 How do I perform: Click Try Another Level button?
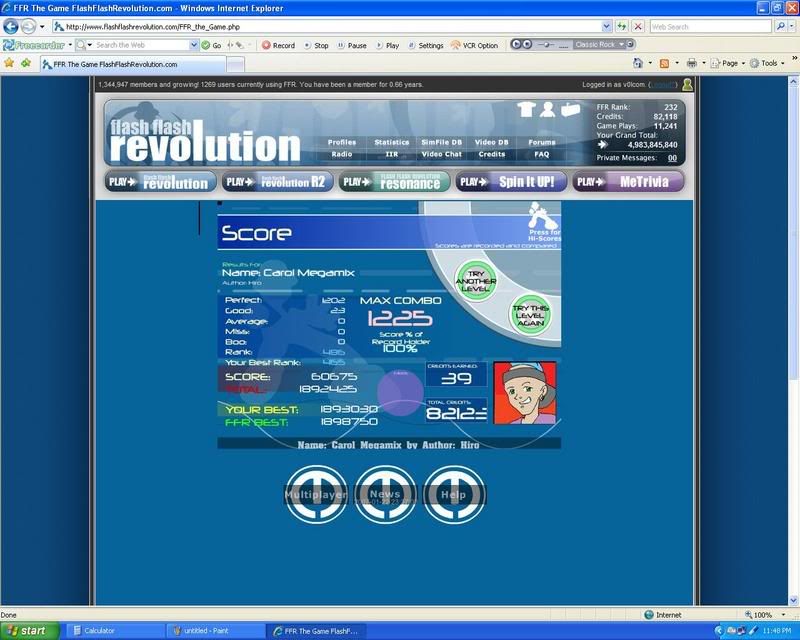(476, 281)
